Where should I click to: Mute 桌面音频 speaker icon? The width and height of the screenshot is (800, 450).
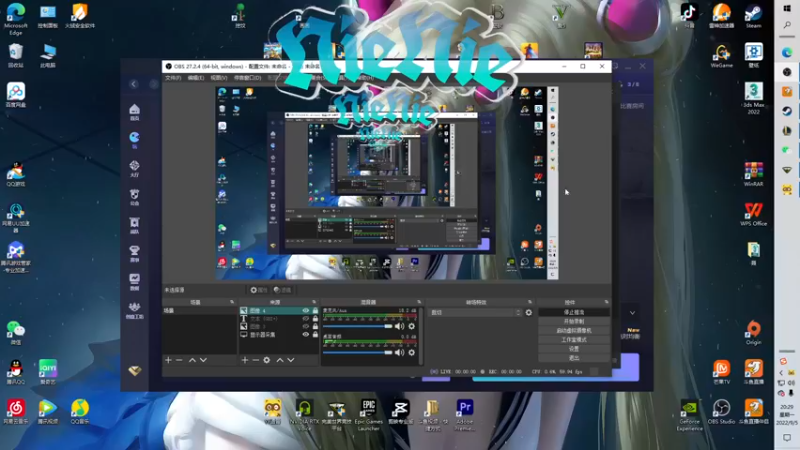(399, 353)
